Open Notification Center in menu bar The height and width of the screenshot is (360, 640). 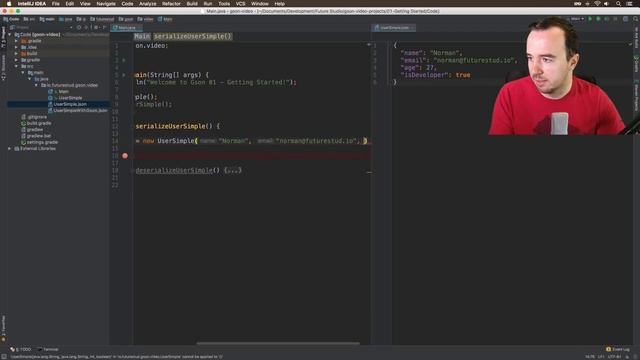pos(630,4)
